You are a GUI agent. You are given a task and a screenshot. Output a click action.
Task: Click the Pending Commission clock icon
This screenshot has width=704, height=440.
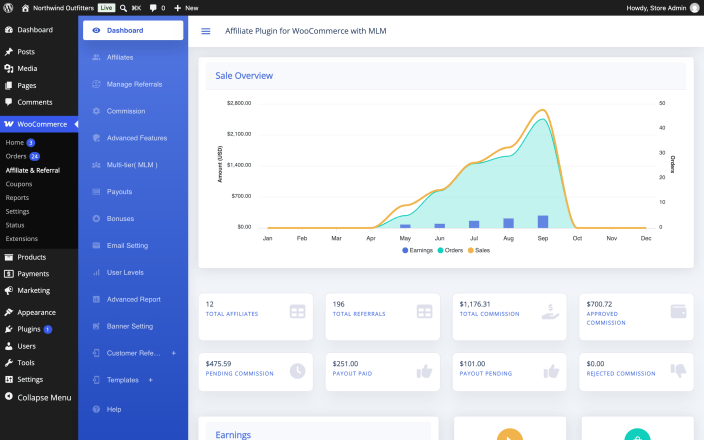(297, 371)
